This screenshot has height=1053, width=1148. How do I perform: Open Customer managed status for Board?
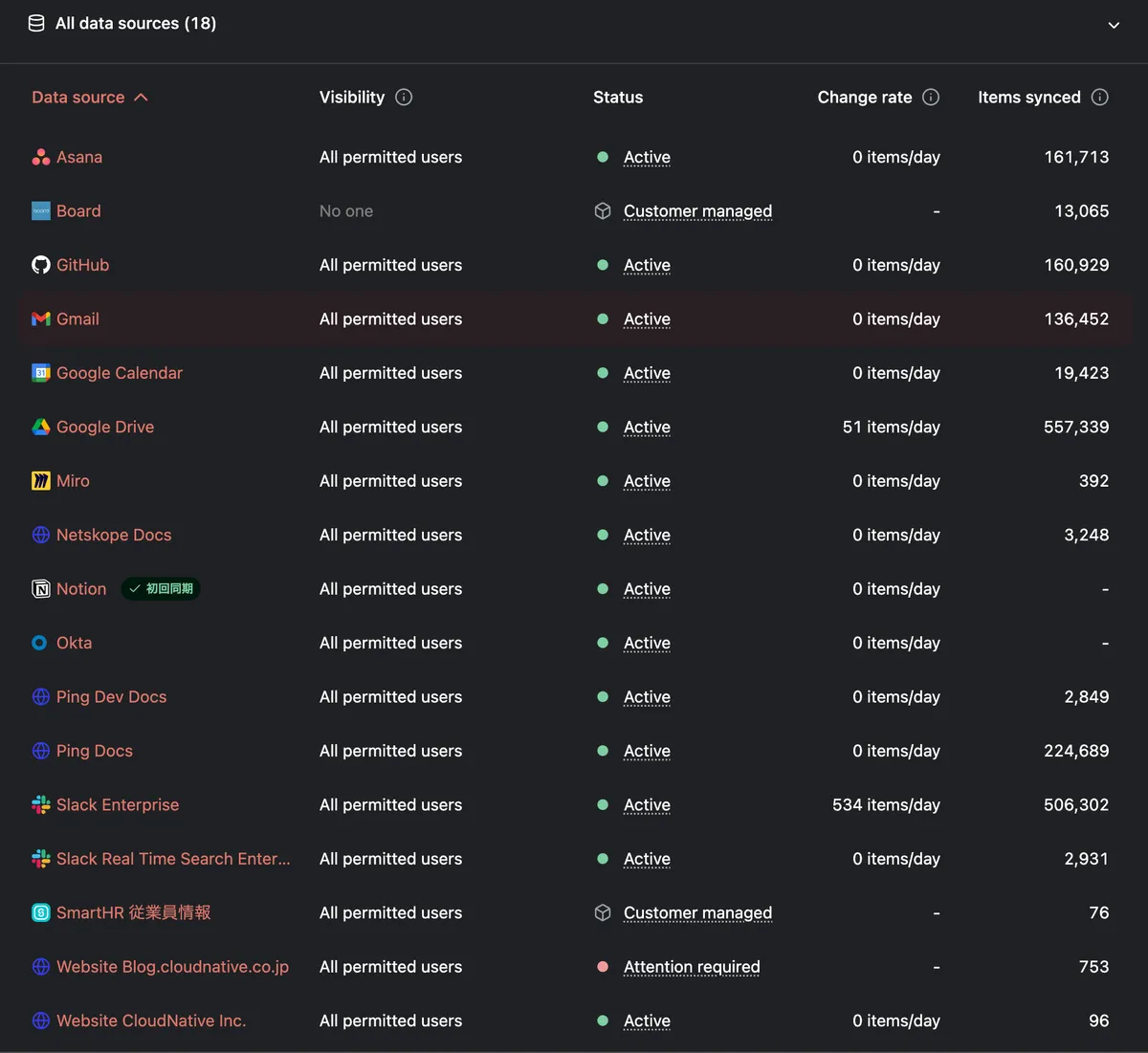pyautogui.click(x=697, y=211)
